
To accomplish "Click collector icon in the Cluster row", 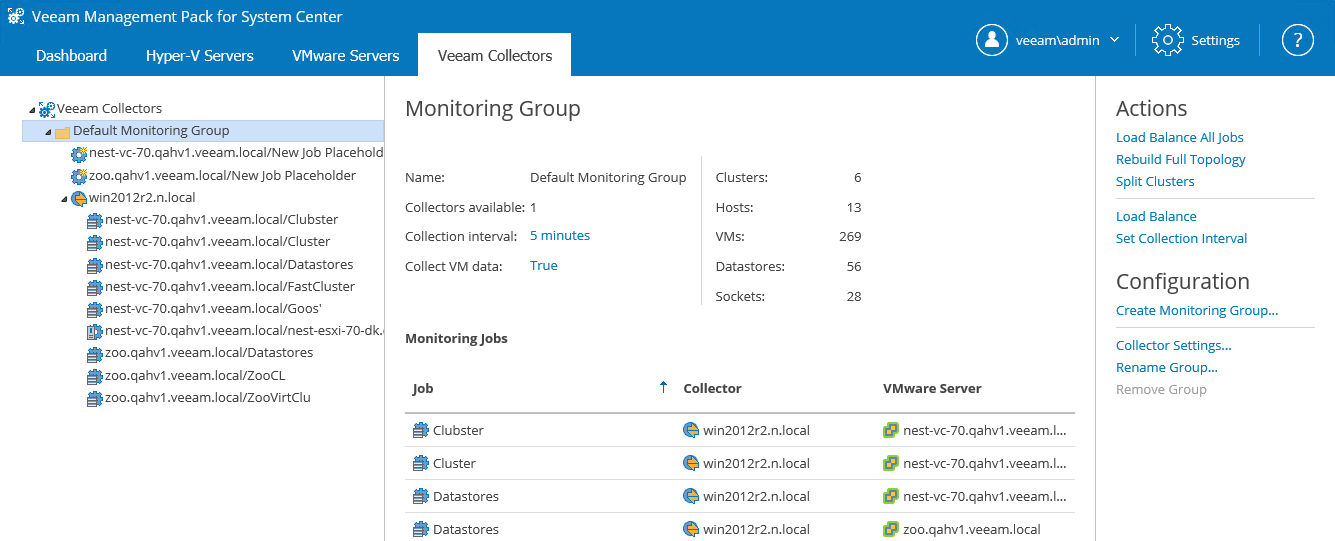I will 691,464.
